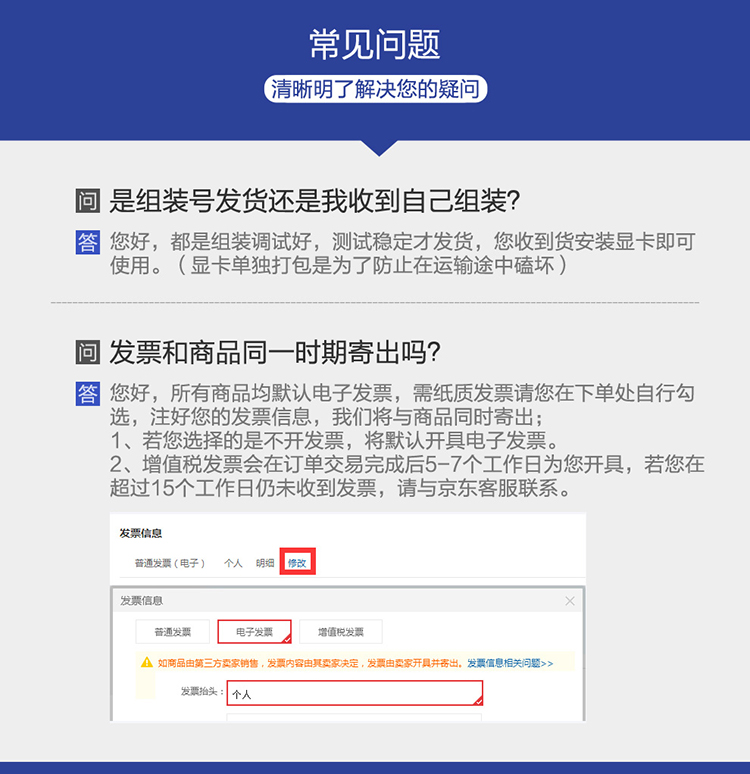Click 明细 in the invoice summary row
Image resolution: width=750 pixels, height=774 pixels.
tap(265, 563)
